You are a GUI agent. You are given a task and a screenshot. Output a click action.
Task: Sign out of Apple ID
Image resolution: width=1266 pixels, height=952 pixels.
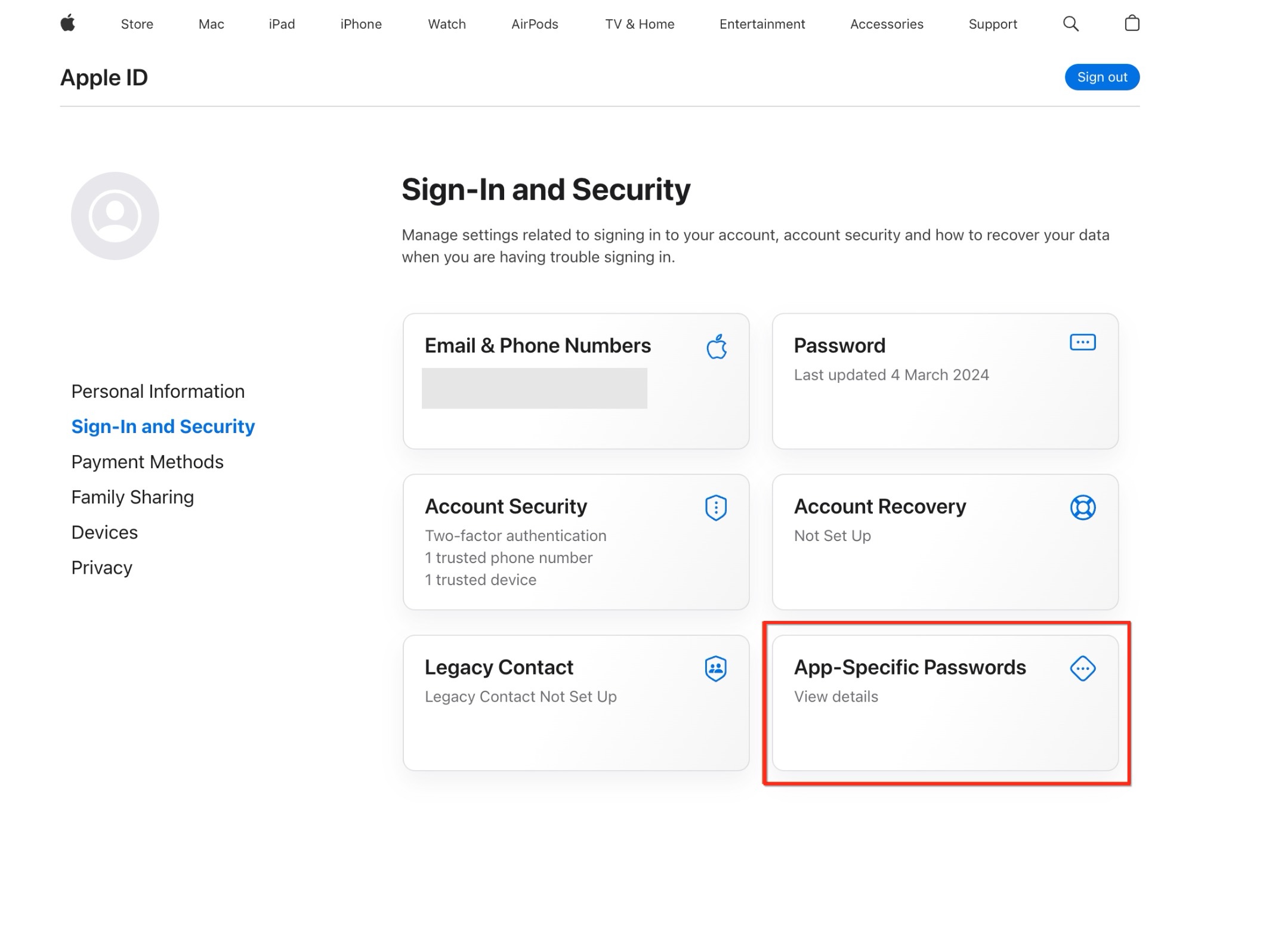click(x=1101, y=78)
